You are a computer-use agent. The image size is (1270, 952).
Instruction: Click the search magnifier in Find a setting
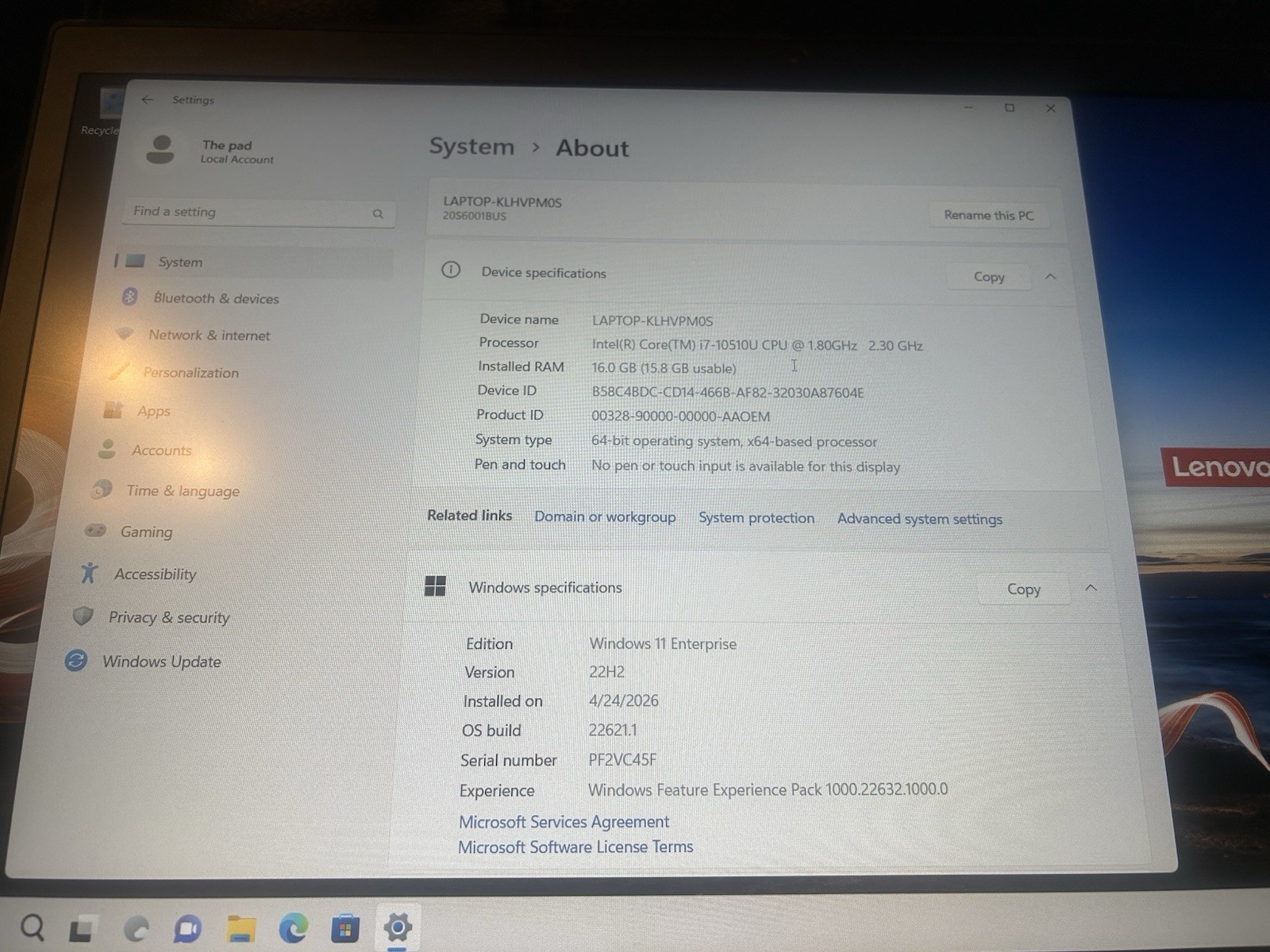click(378, 213)
